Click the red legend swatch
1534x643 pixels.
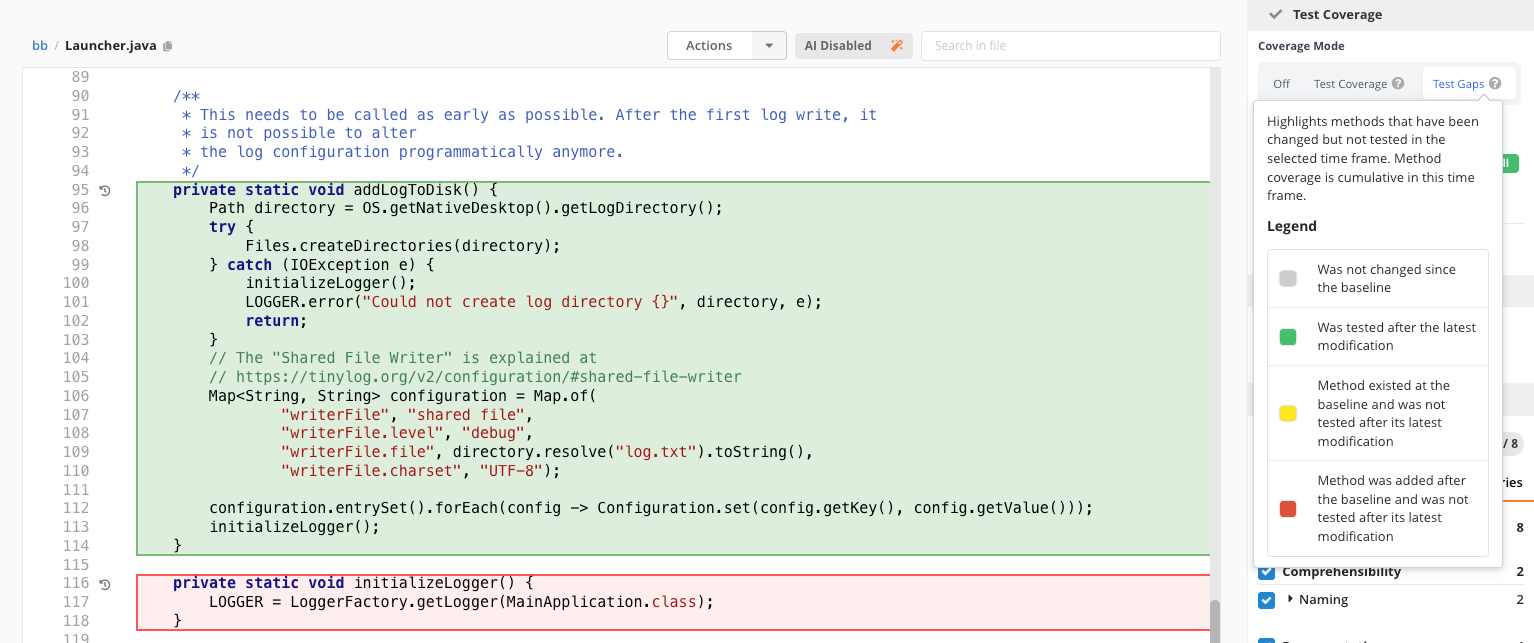1288,509
